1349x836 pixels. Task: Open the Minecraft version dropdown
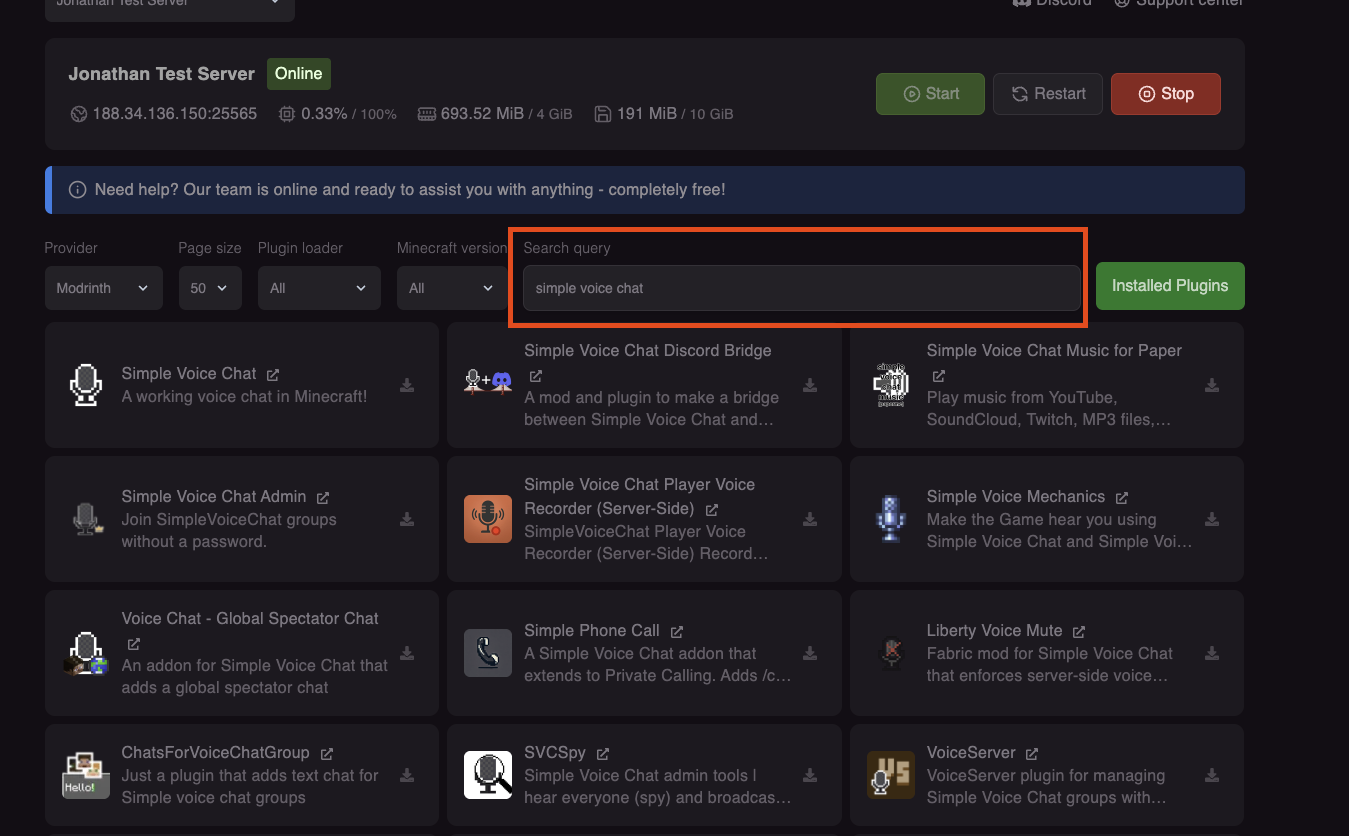(451, 287)
